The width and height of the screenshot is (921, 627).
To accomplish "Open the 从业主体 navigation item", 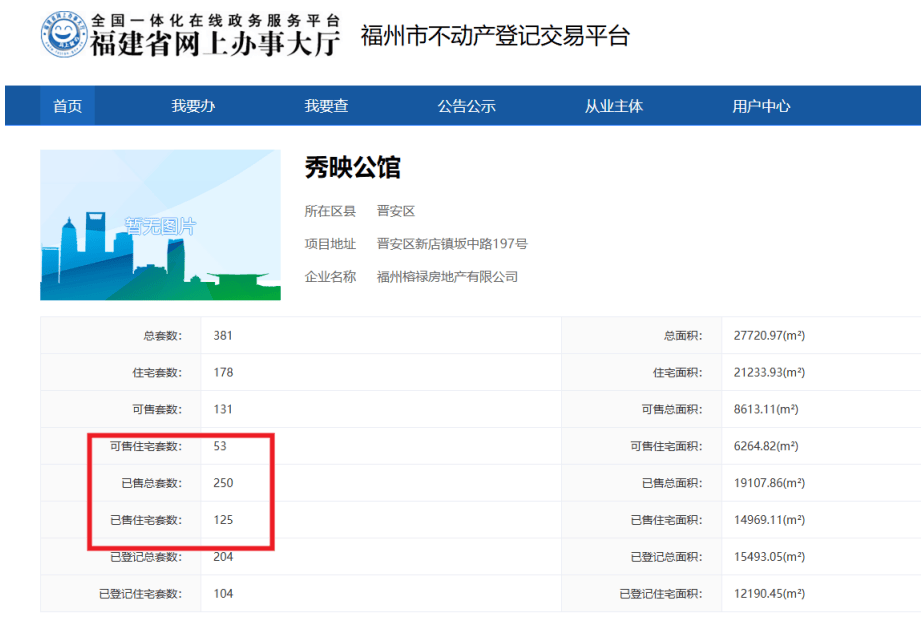I will coord(614,106).
